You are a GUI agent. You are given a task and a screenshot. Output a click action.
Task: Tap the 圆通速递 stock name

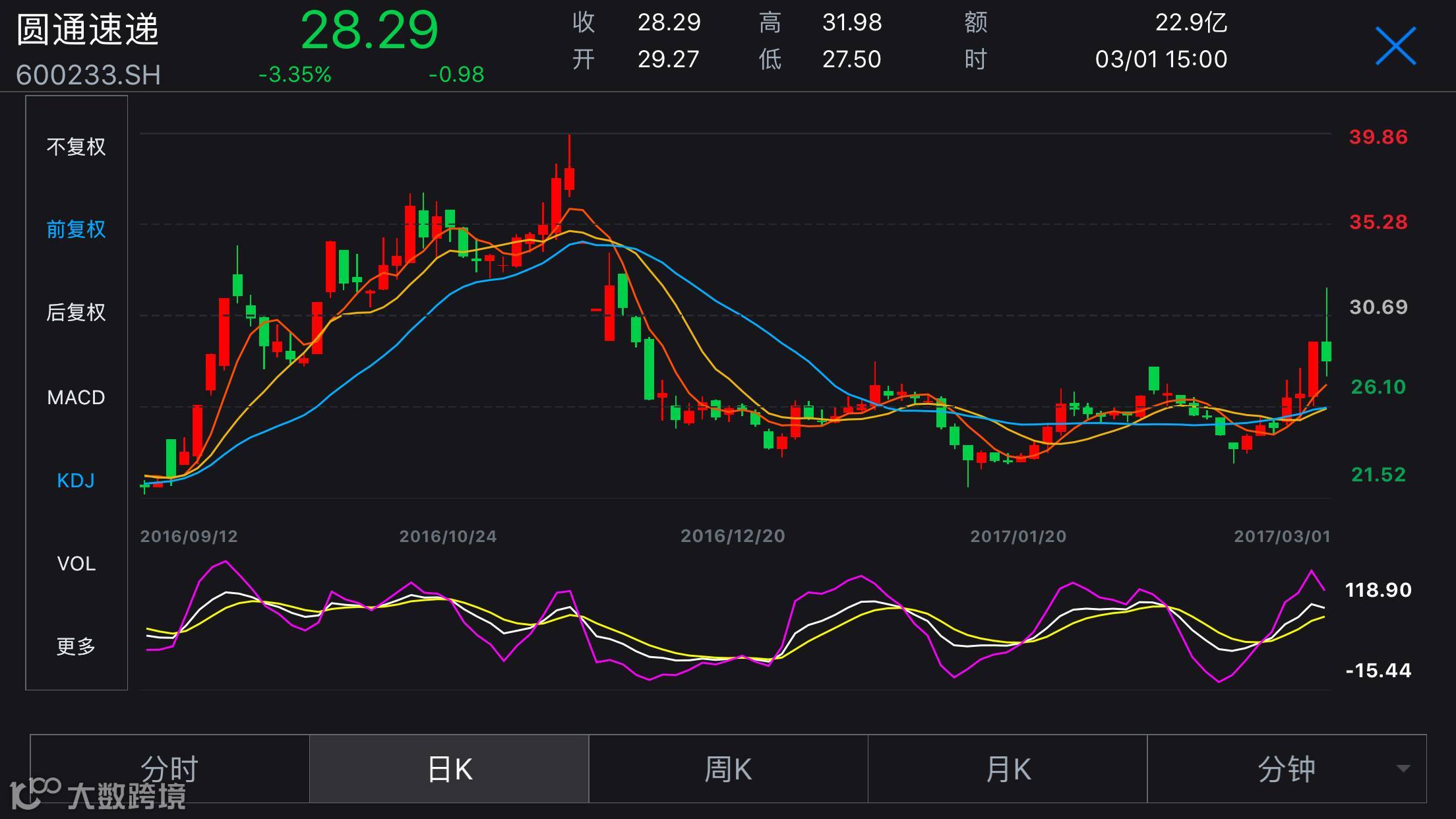point(88,30)
